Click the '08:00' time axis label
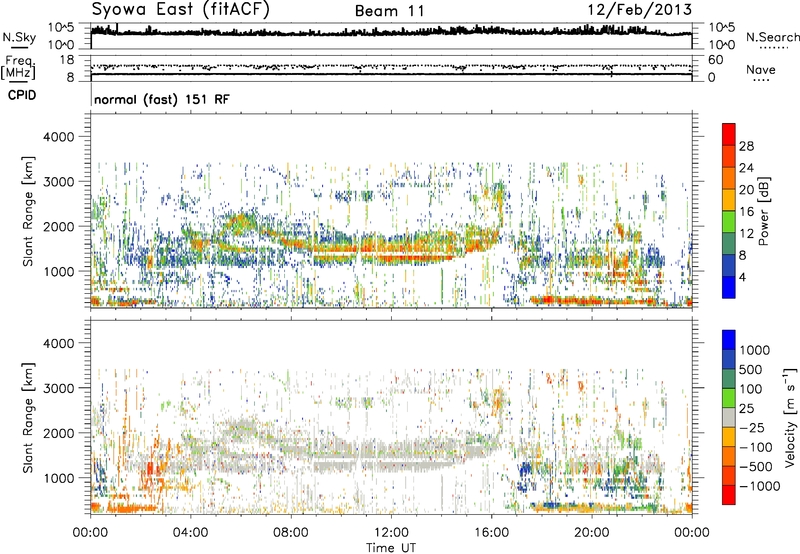Image resolution: width=800 pixels, height=554 pixels. click(291, 533)
